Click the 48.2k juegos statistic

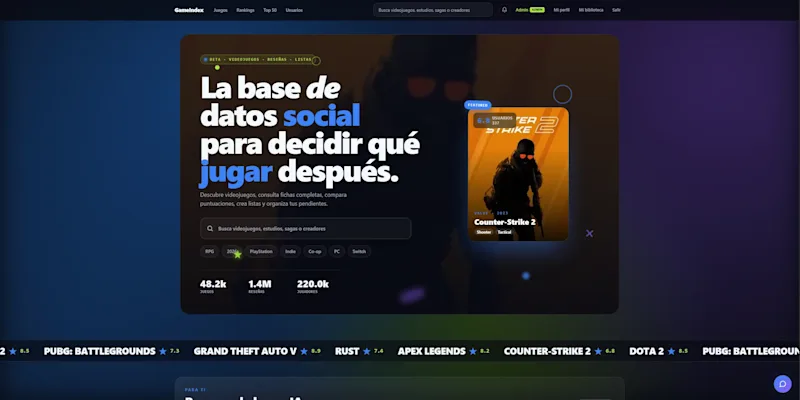[x=213, y=286]
